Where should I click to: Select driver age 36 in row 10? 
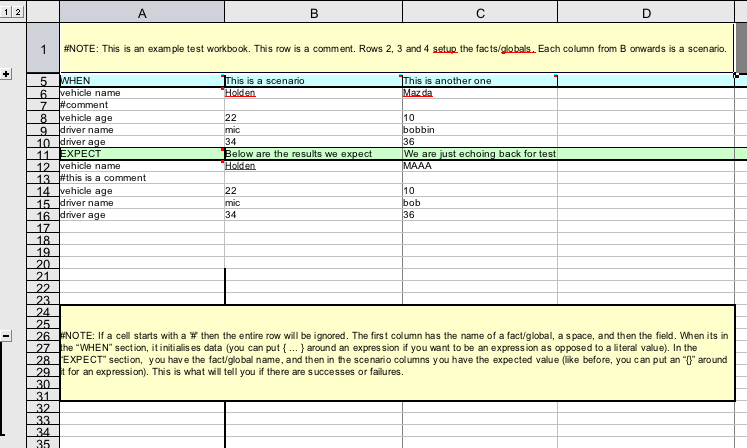click(480, 142)
